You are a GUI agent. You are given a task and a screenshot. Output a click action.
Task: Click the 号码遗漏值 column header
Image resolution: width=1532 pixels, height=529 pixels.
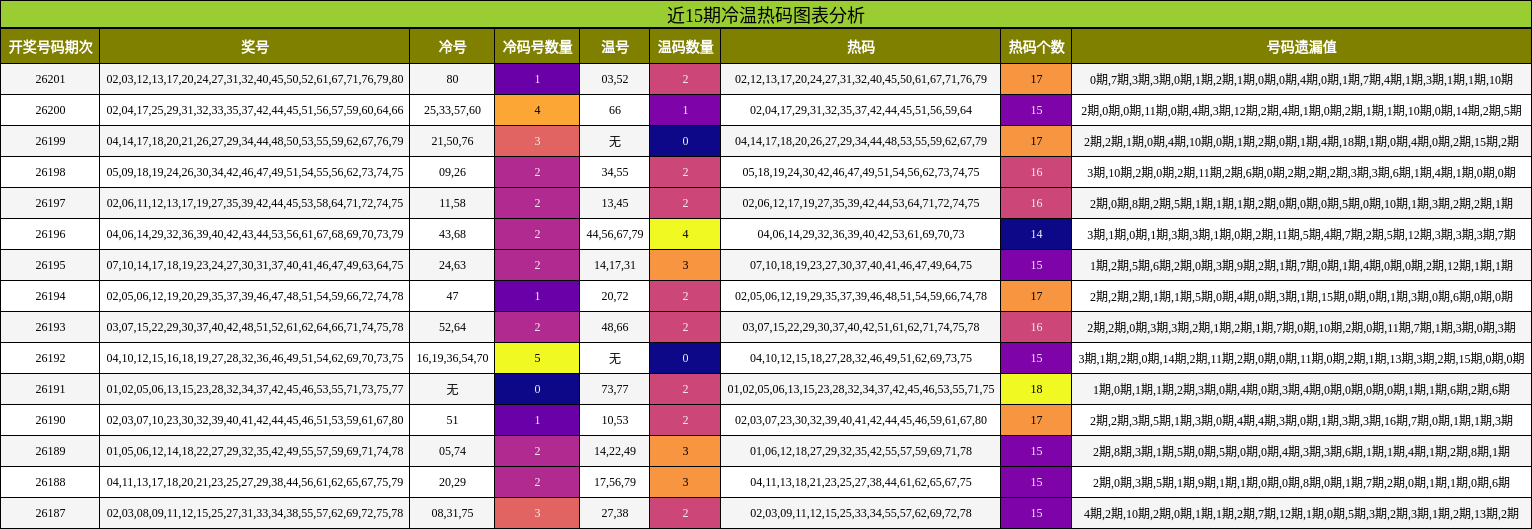1302,47
